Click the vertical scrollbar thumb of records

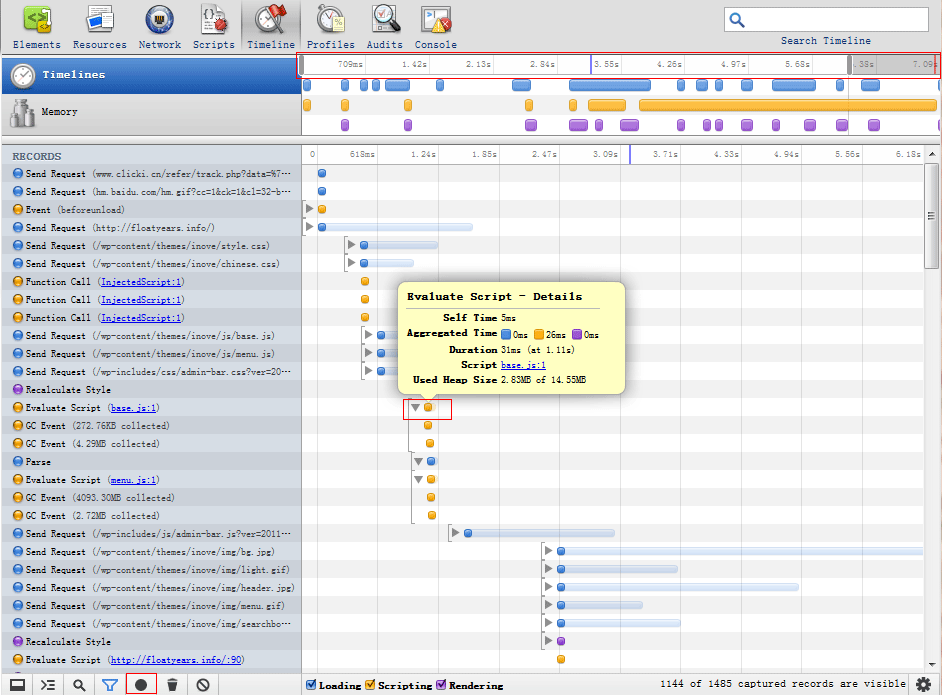point(931,216)
